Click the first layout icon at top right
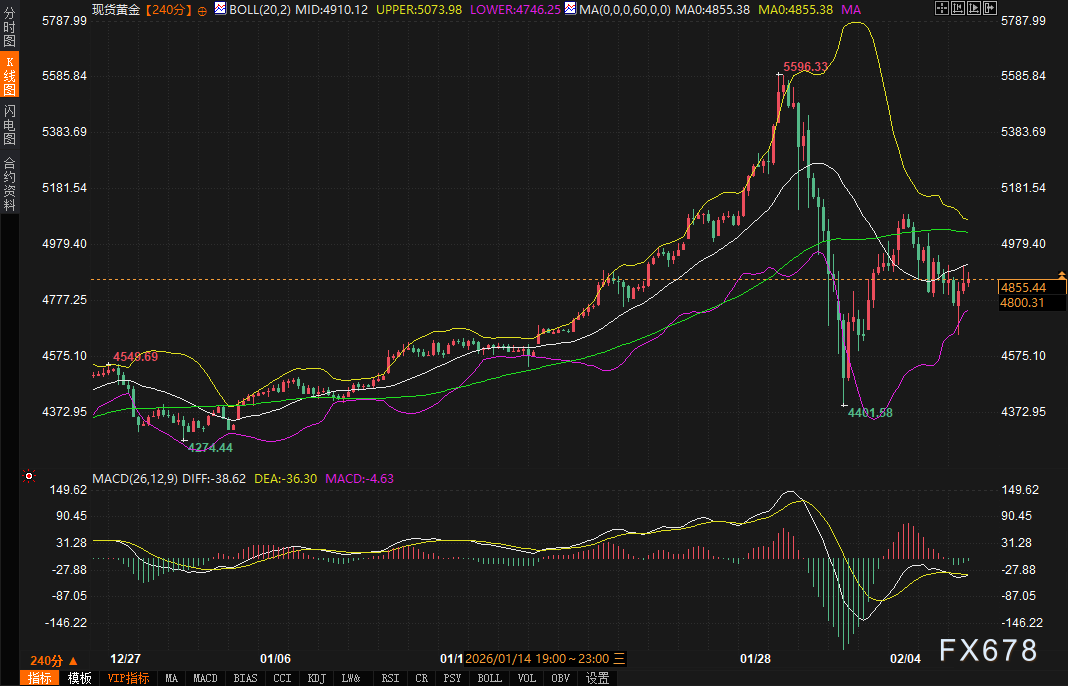Screen dimensions: 1068x686 coord(942,9)
